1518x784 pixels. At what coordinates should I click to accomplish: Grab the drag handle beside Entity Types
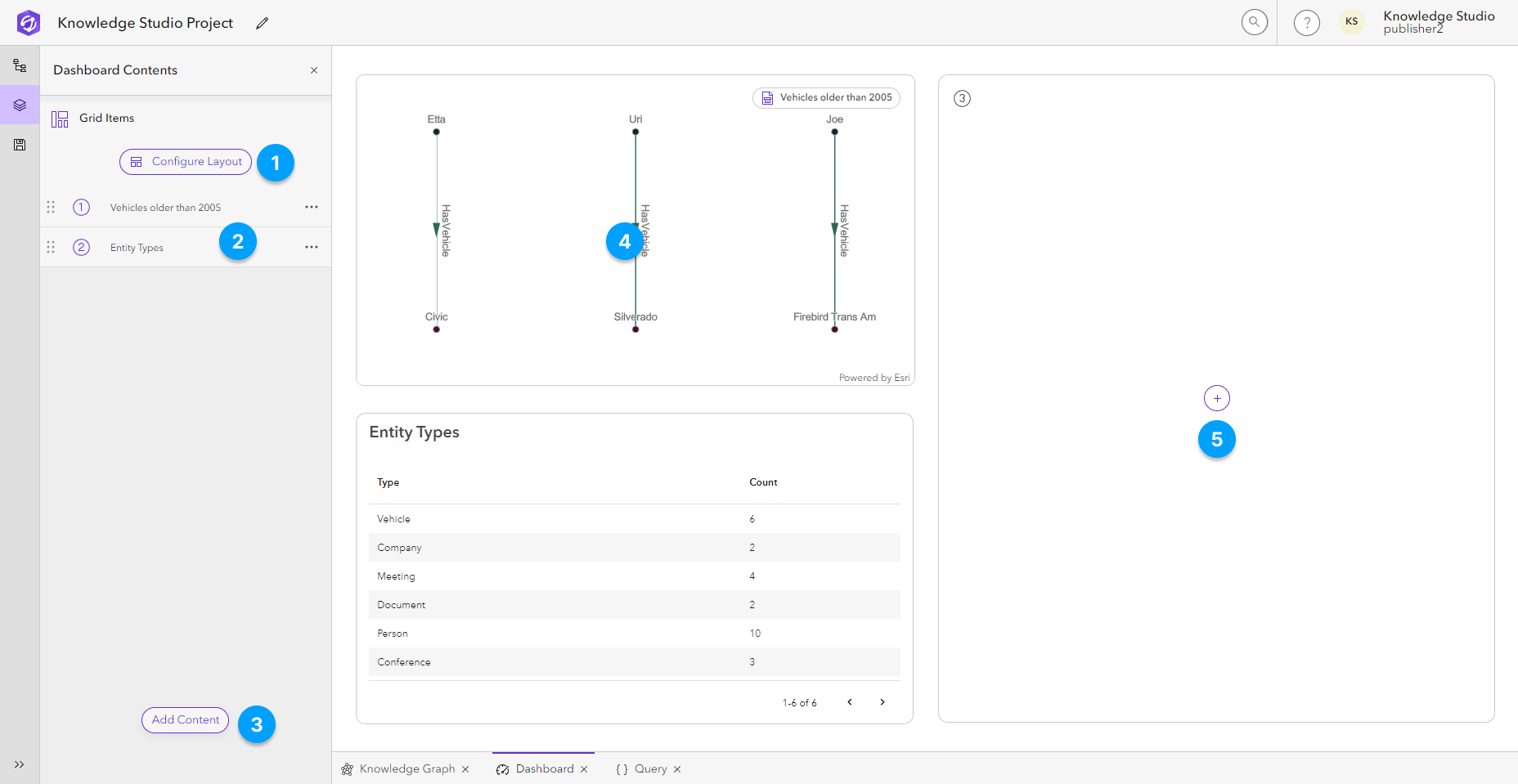pyautogui.click(x=51, y=246)
